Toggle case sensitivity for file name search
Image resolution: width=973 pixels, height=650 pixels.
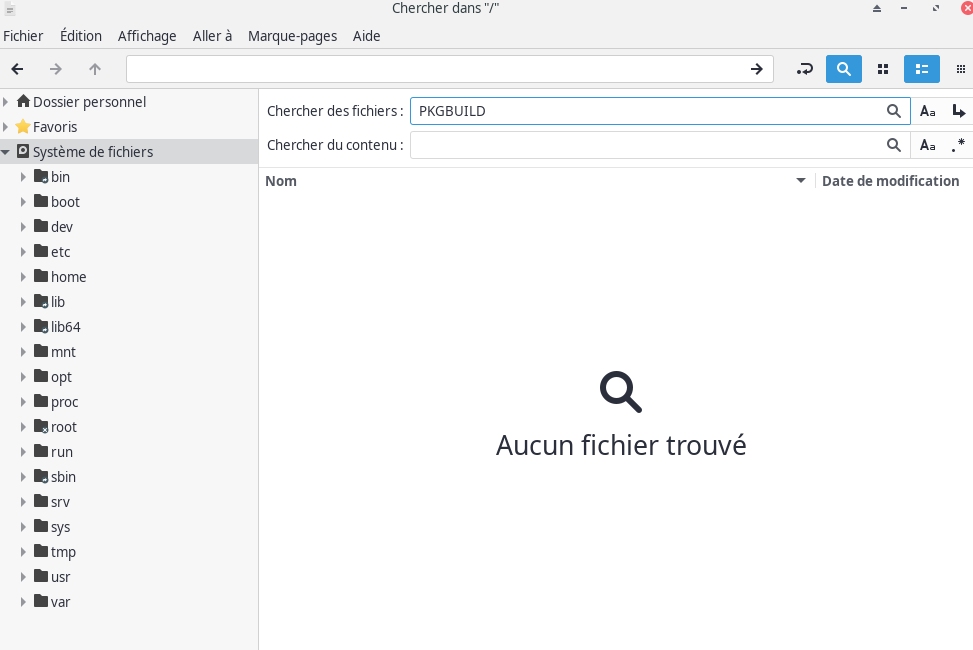(928, 112)
